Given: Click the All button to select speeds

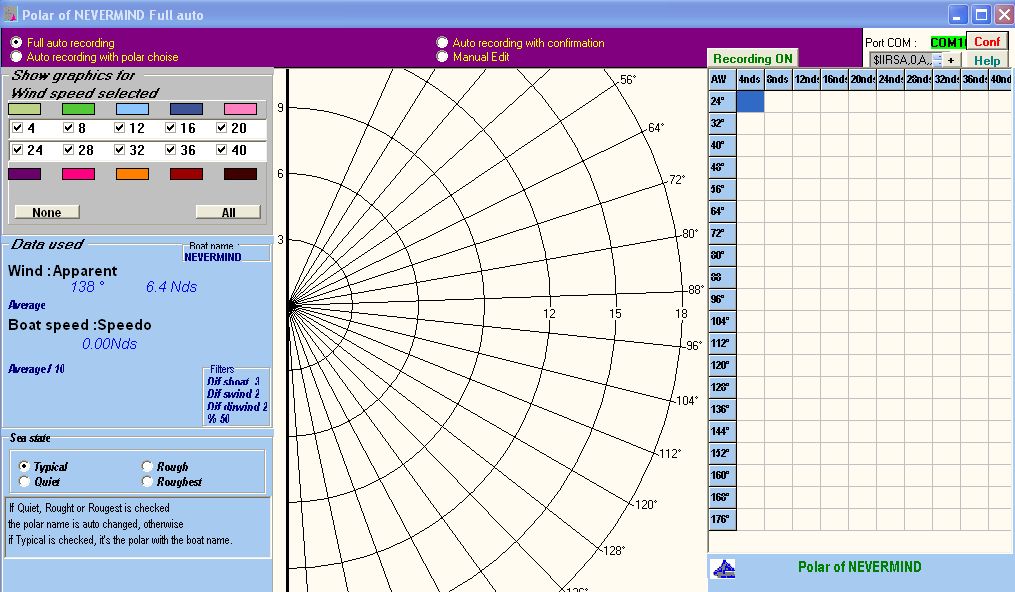Looking at the screenshot, I should (228, 212).
